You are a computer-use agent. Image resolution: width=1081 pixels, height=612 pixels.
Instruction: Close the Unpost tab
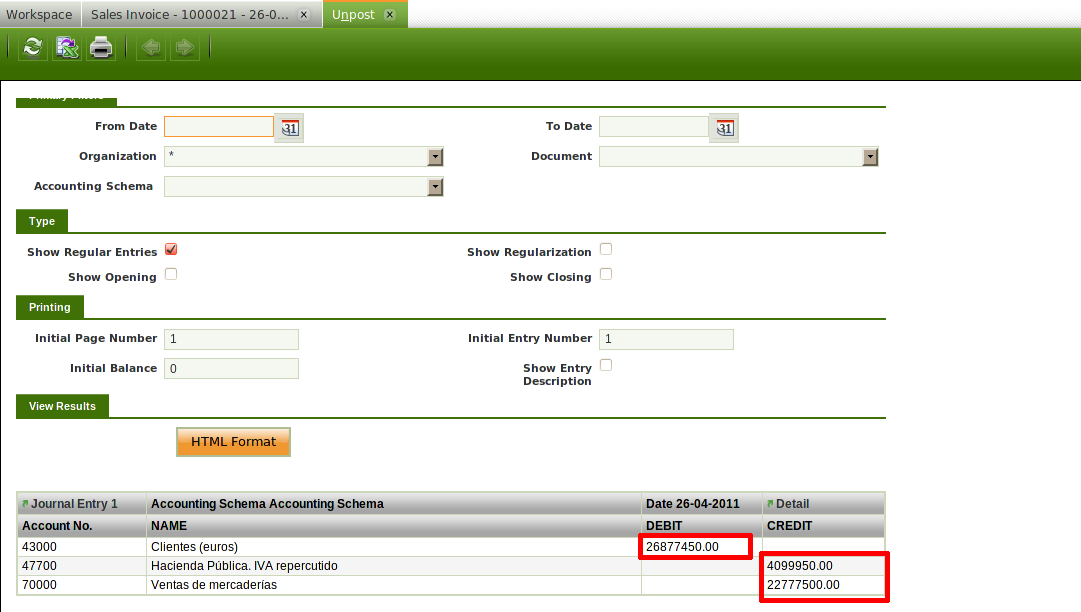[390, 14]
